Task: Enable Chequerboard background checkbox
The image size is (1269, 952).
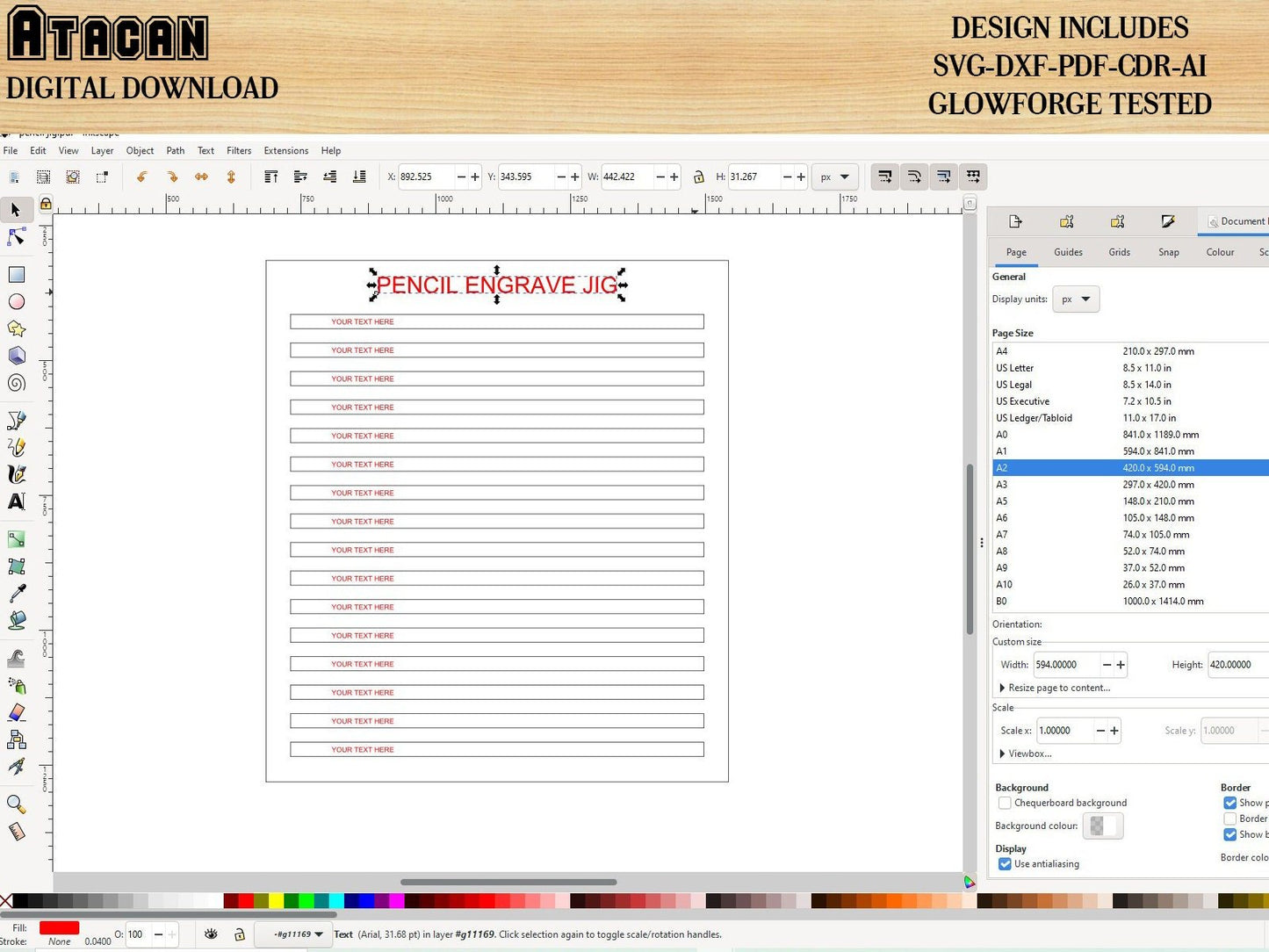Action: [x=1005, y=803]
